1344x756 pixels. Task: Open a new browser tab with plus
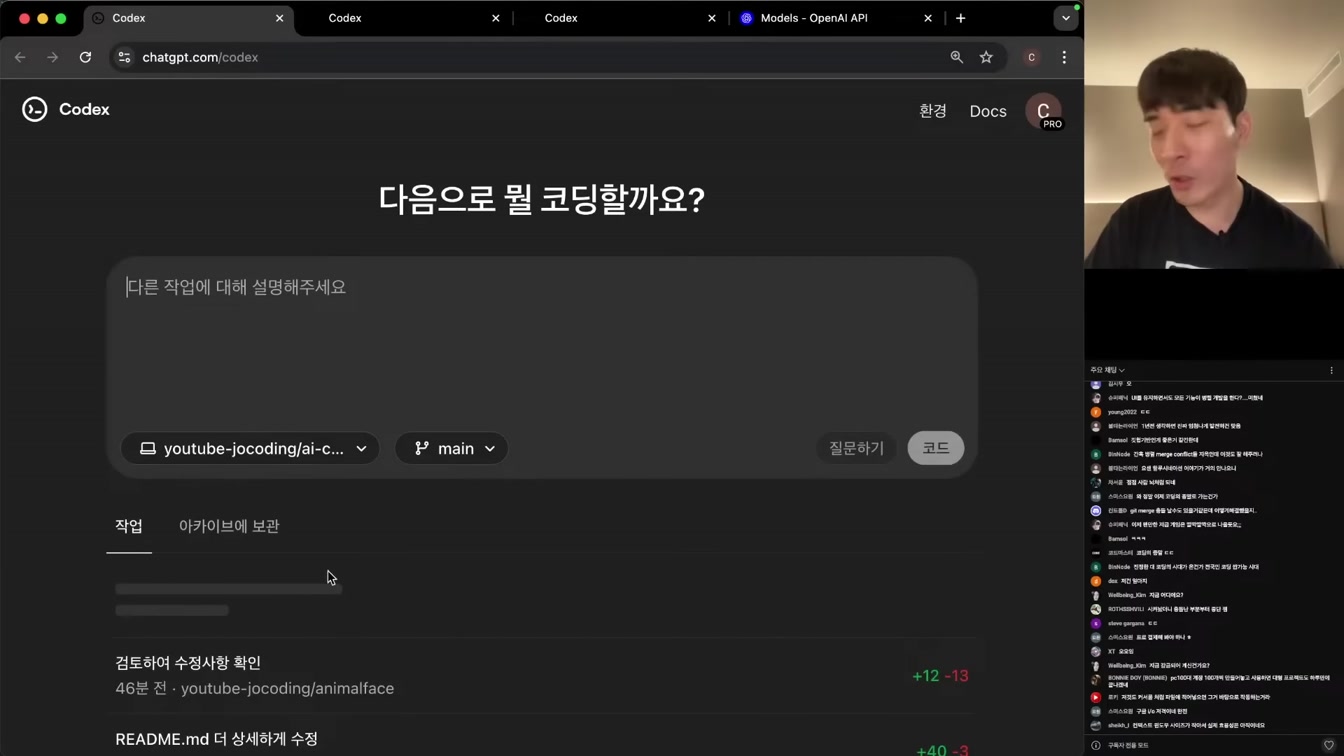click(x=961, y=18)
